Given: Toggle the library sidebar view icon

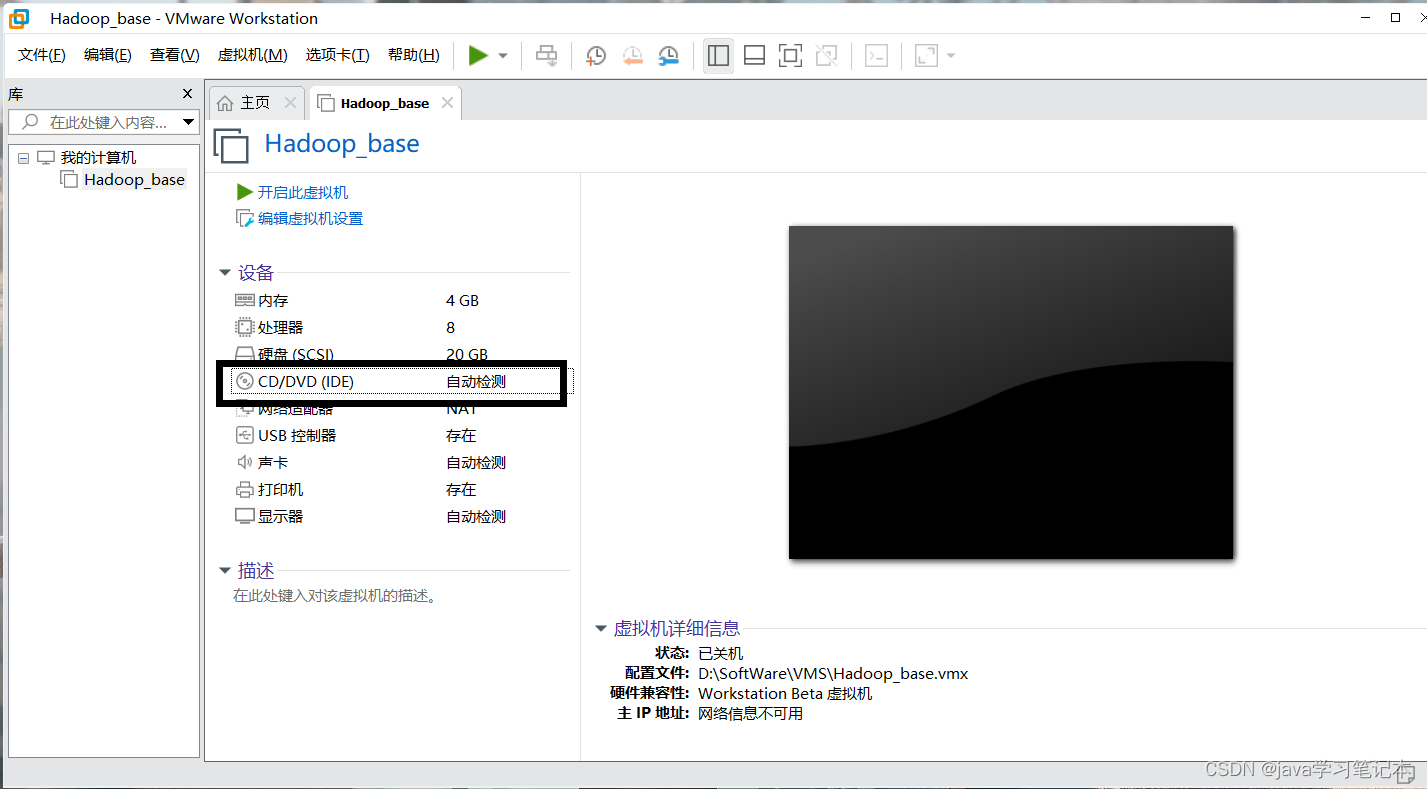Looking at the screenshot, I should click(x=718, y=56).
